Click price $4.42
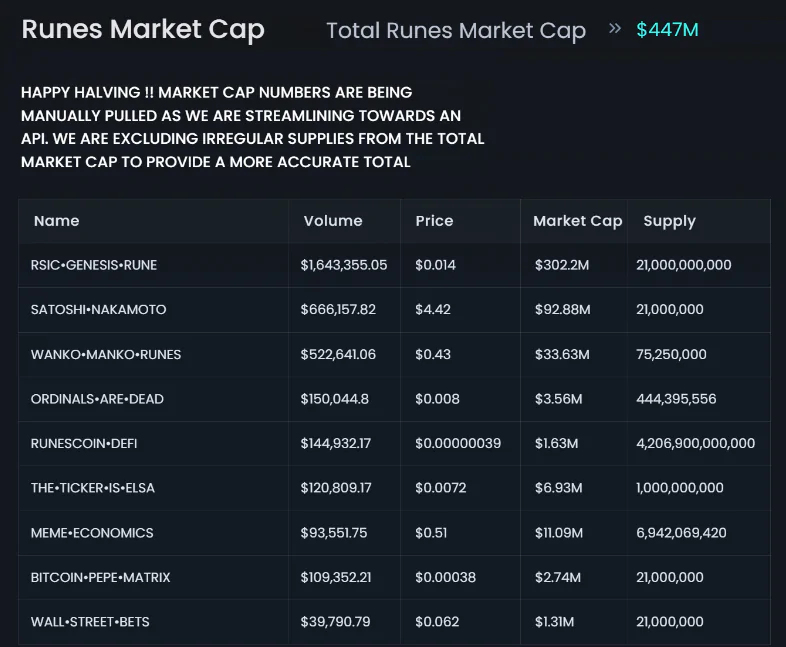 pyautogui.click(x=433, y=310)
